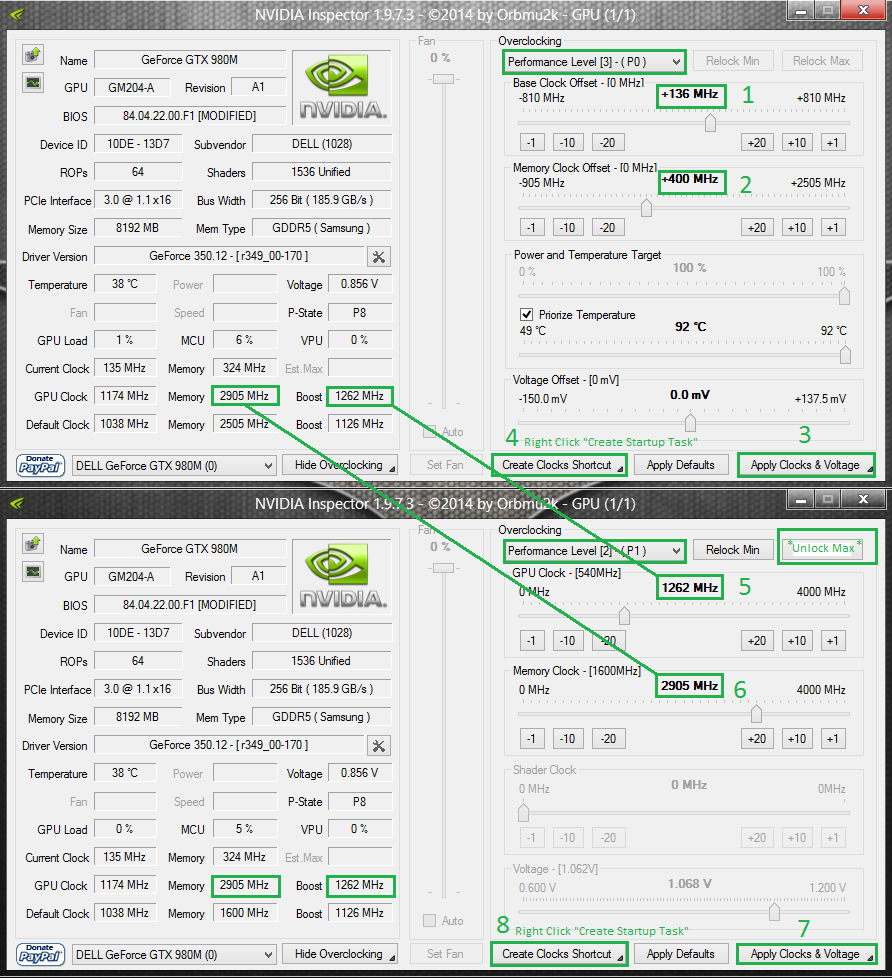Click upload screenshot icon in top window
Screen dimensions: 892x978
32,55
